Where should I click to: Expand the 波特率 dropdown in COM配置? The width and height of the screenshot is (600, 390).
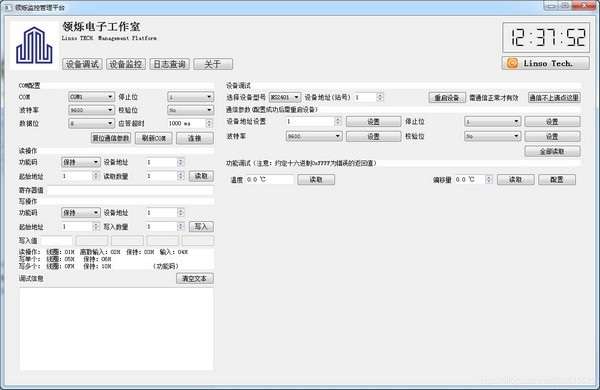pyautogui.click(x=91, y=110)
